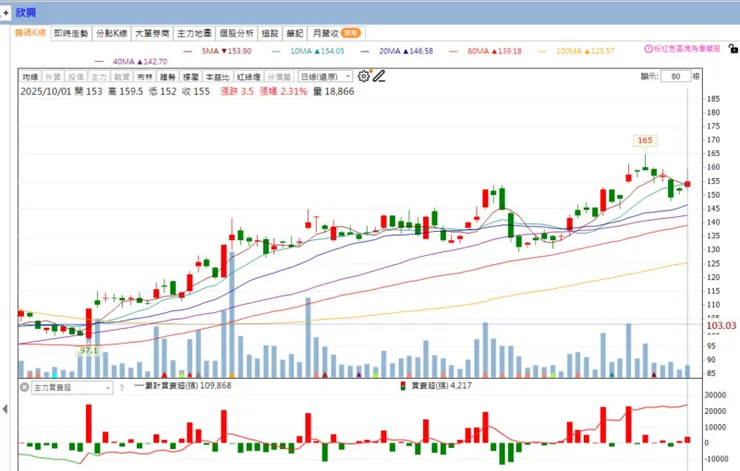Image resolution: width=740 pixels, height=471 pixels.
Task: Click the 165 high price marker
Action: pos(645,140)
